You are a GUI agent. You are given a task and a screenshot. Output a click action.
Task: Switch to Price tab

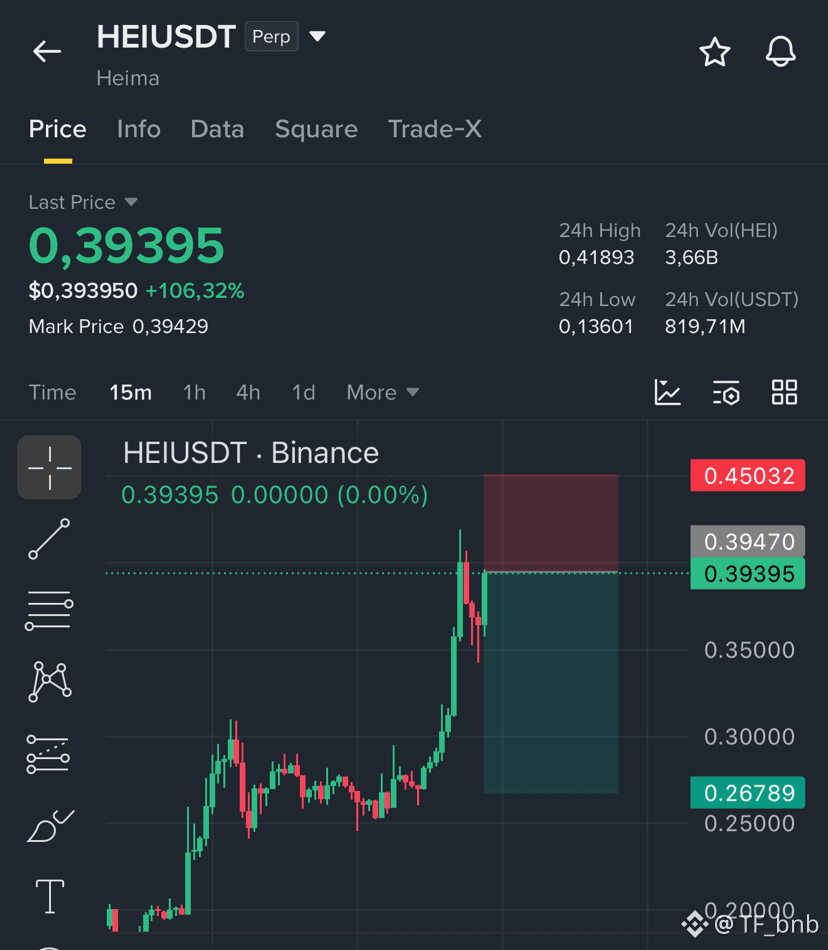tap(58, 129)
